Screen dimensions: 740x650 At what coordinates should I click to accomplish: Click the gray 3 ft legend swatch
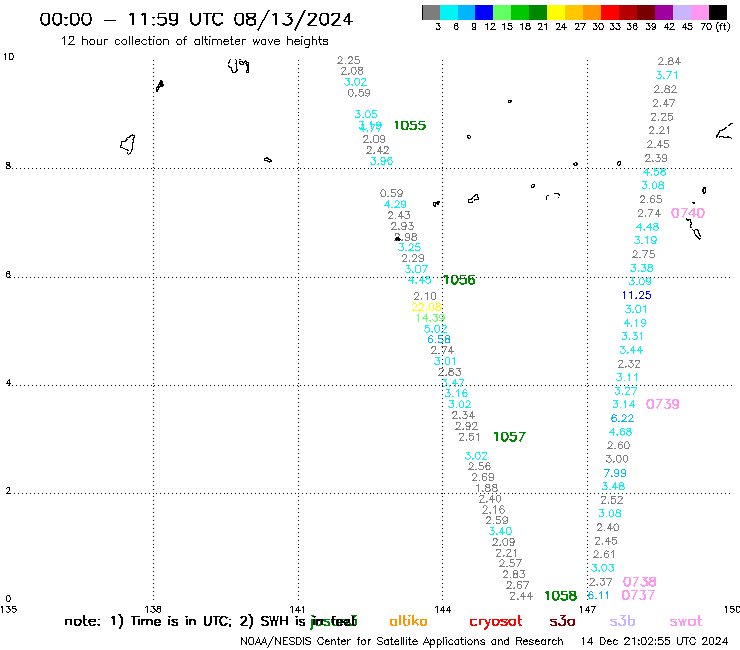tap(431, 12)
